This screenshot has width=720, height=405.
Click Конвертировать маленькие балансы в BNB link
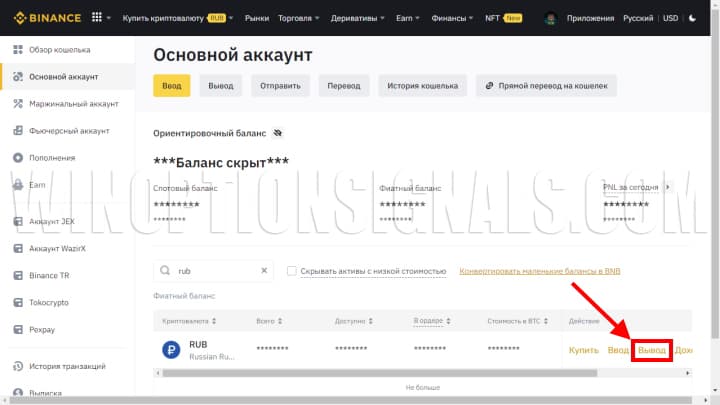point(540,271)
